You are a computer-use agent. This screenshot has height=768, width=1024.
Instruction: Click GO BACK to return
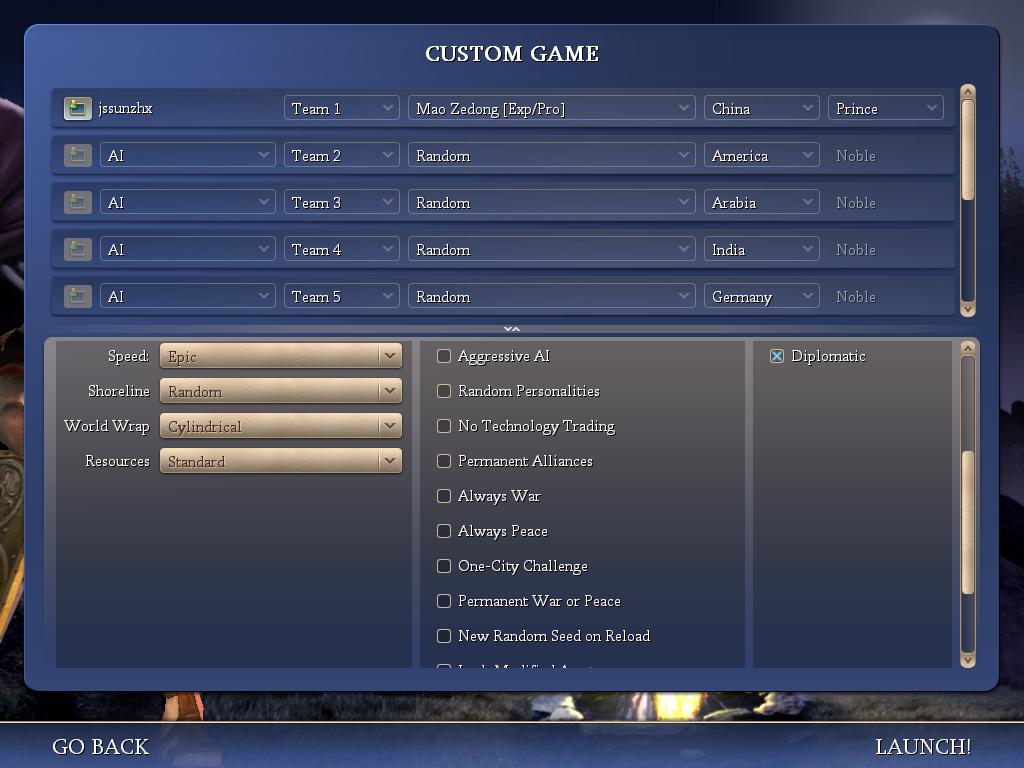coord(101,746)
